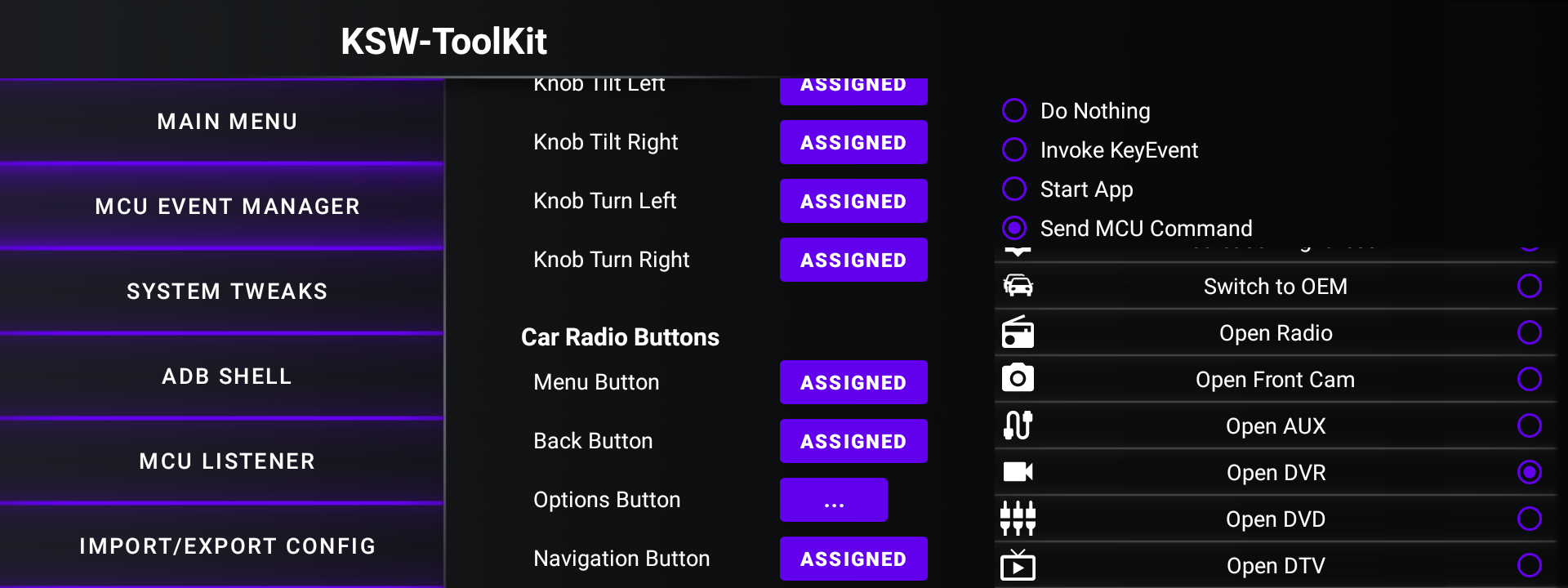Screen dimensions: 1568x588
Task: Pick the Send MCU Command radio option
Action: 1014,228
